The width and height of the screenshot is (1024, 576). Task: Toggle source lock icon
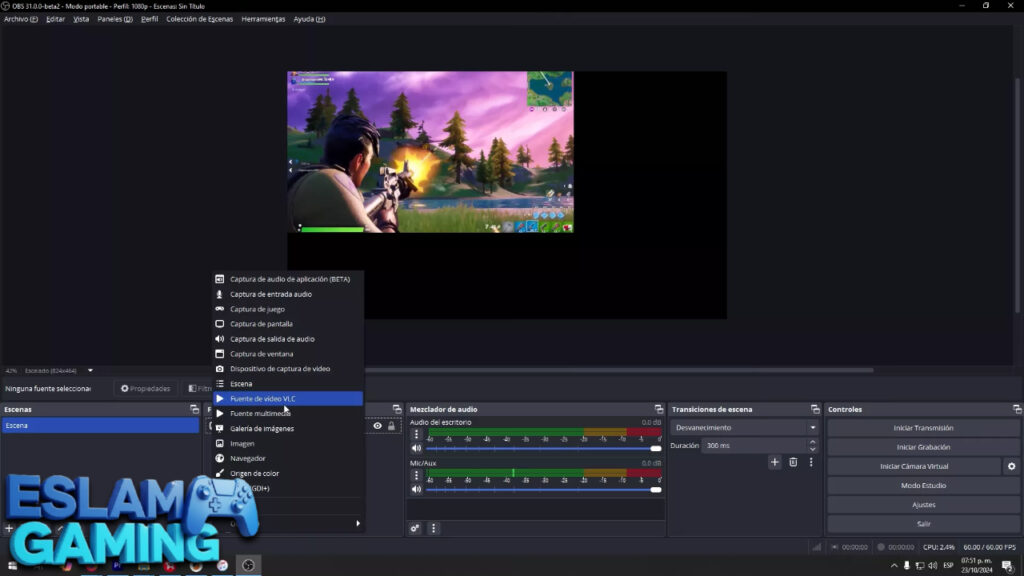pos(391,426)
